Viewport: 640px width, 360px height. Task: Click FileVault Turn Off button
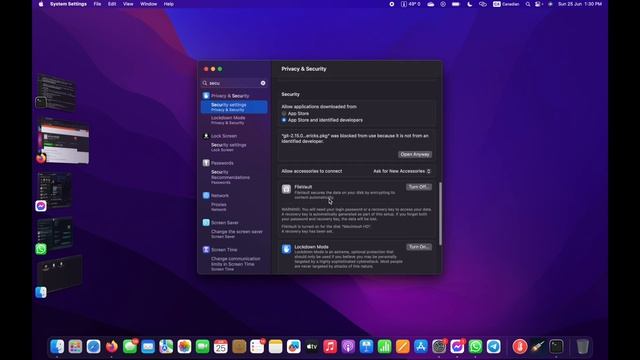point(419,187)
